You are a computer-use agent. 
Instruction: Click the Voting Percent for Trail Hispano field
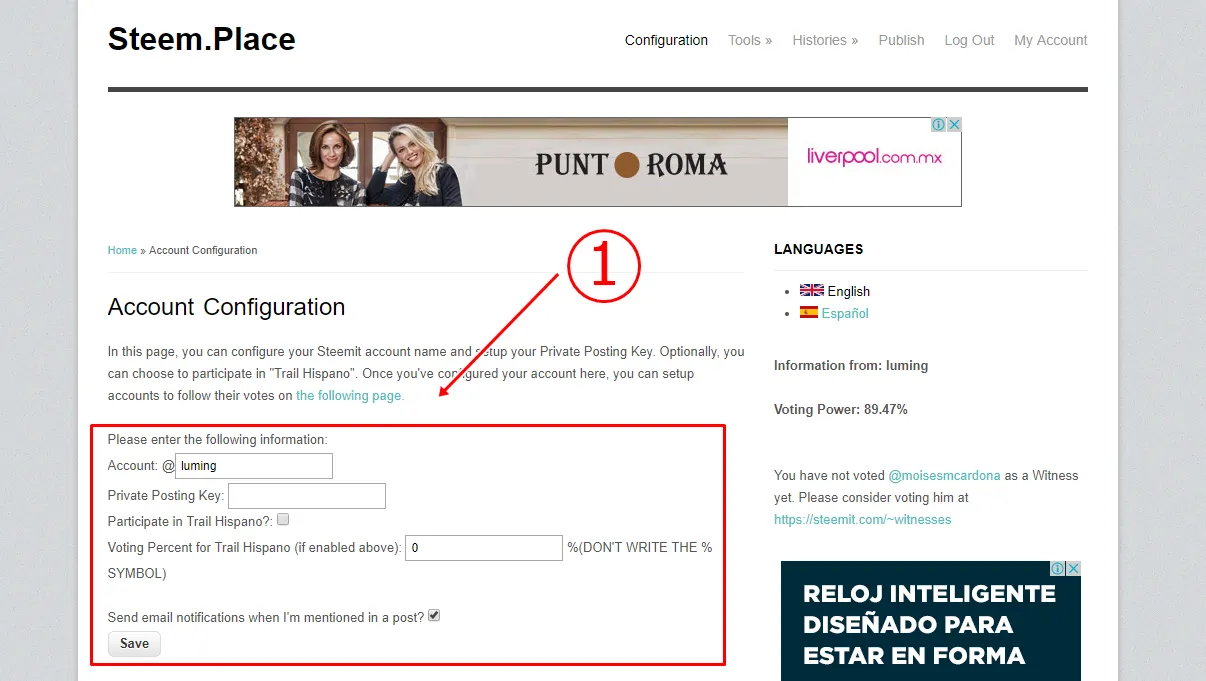tap(484, 548)
